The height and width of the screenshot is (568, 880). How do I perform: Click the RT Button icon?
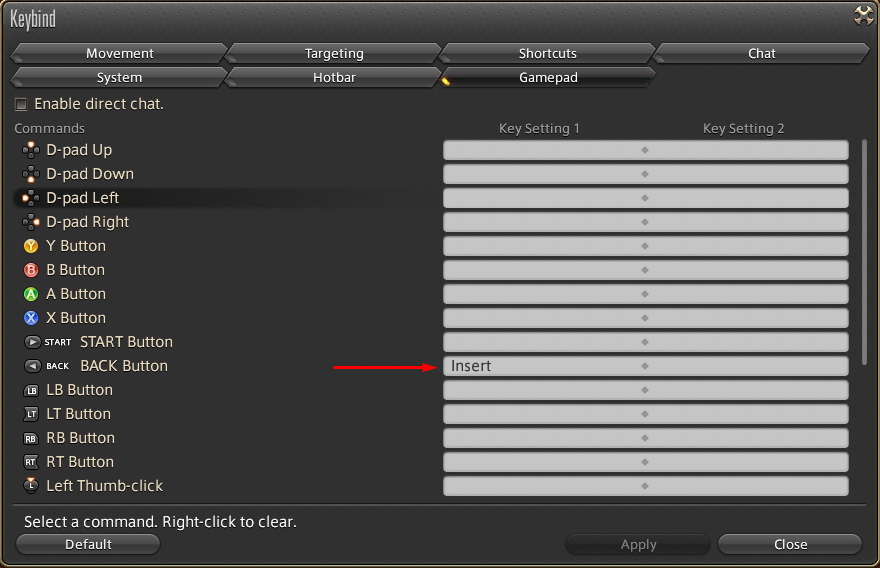click(31, 462)
